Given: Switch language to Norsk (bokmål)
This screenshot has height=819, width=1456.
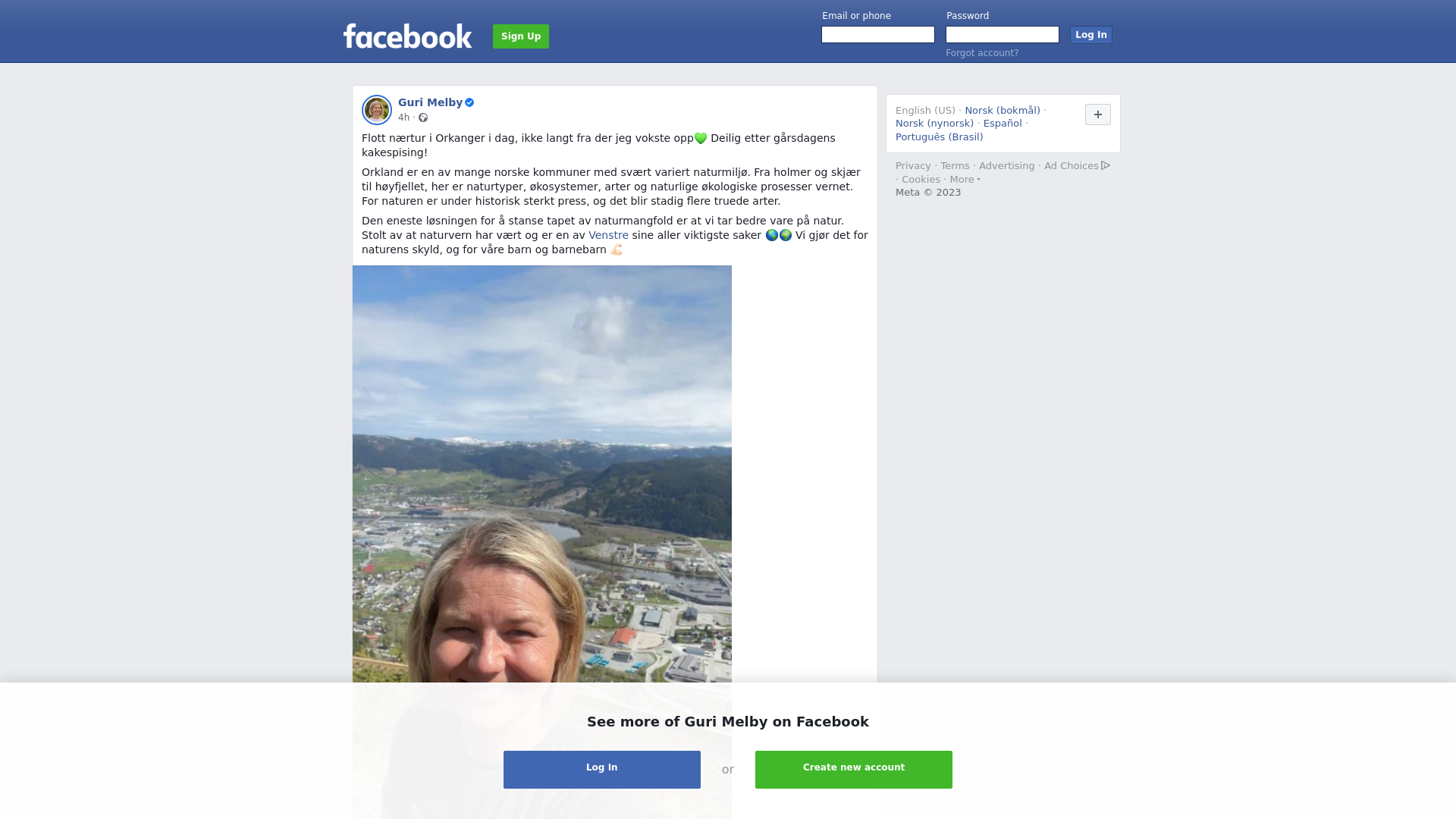Looking at the screenshot, I should click(1003, 111).
